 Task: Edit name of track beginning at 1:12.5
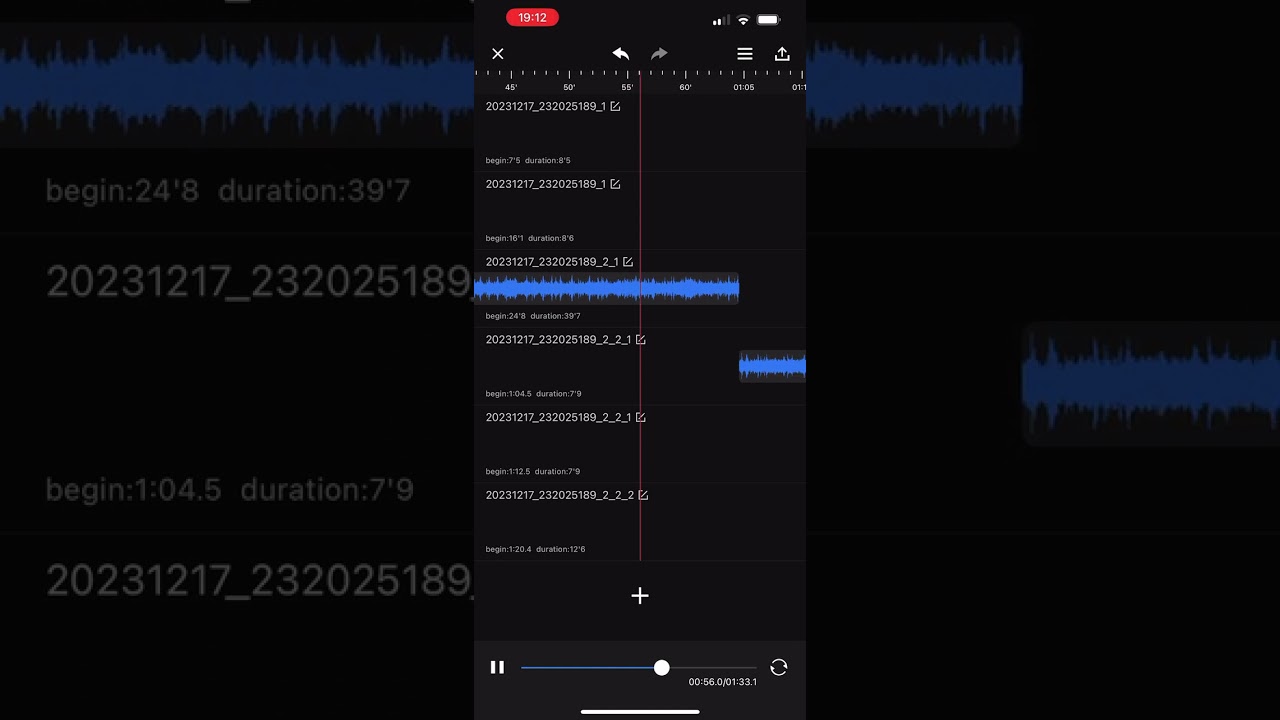[x=641, y=418]
